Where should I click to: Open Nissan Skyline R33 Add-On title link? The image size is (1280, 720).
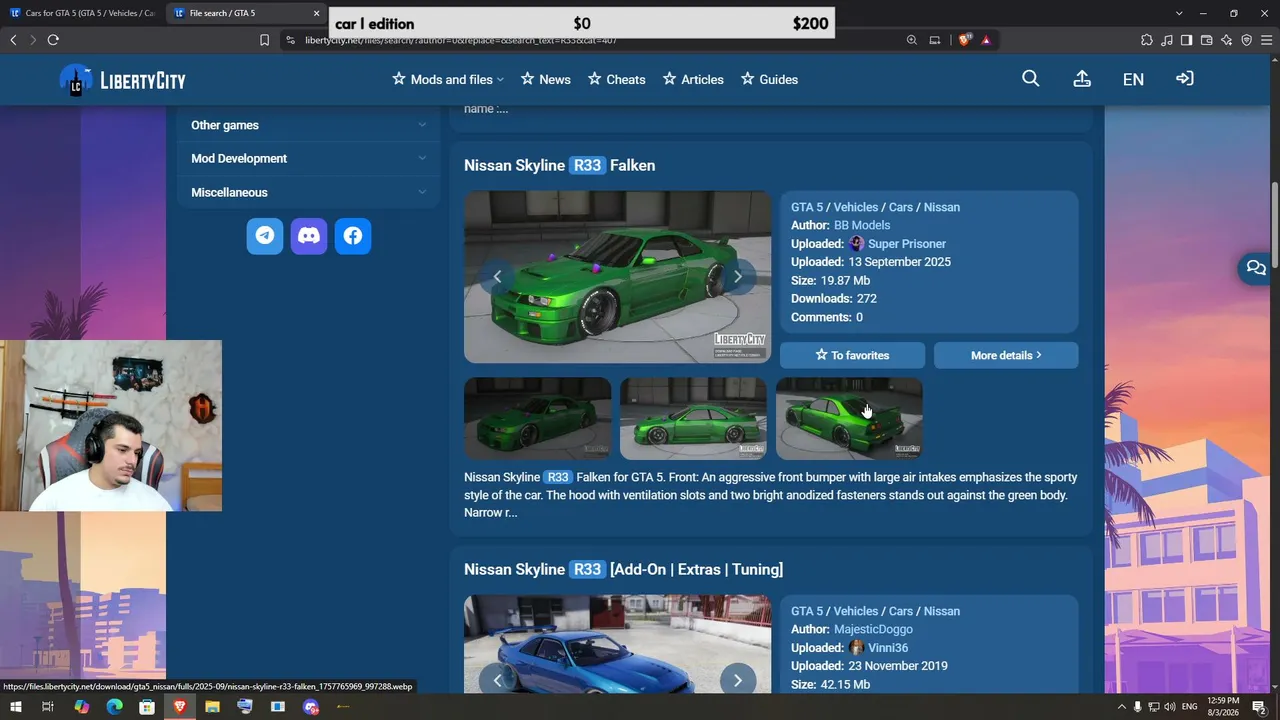pyautogui.click(x=623, y=569)
